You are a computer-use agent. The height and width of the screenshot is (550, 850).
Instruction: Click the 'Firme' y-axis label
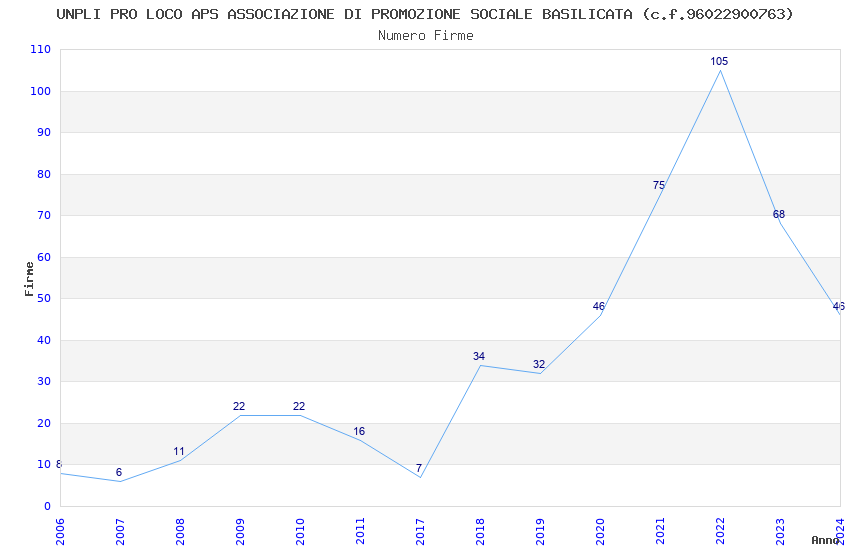tap(29, 279)
